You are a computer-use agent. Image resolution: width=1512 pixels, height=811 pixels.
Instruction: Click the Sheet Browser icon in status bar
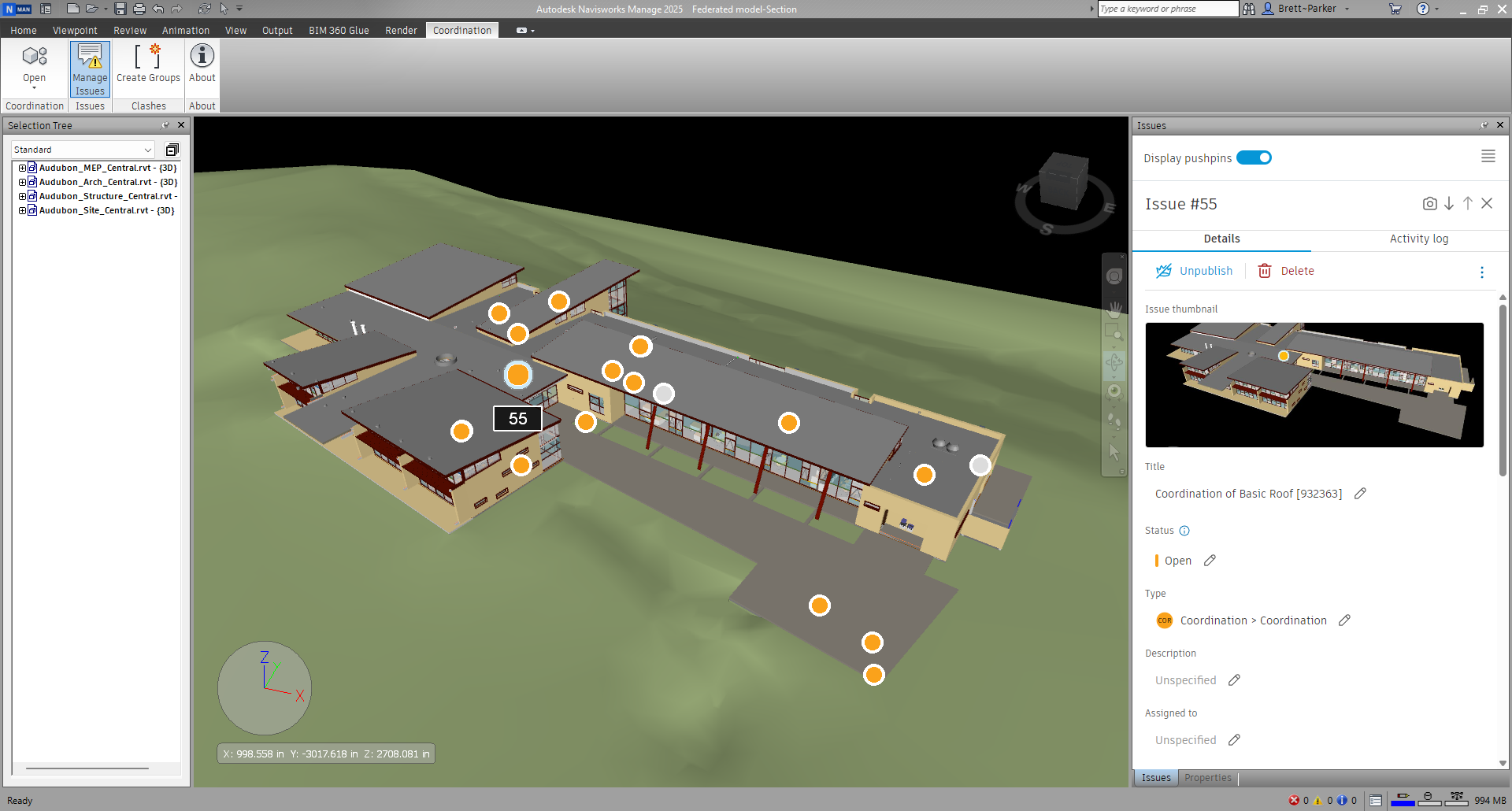pyautogui.click(x=1375, y=801)
